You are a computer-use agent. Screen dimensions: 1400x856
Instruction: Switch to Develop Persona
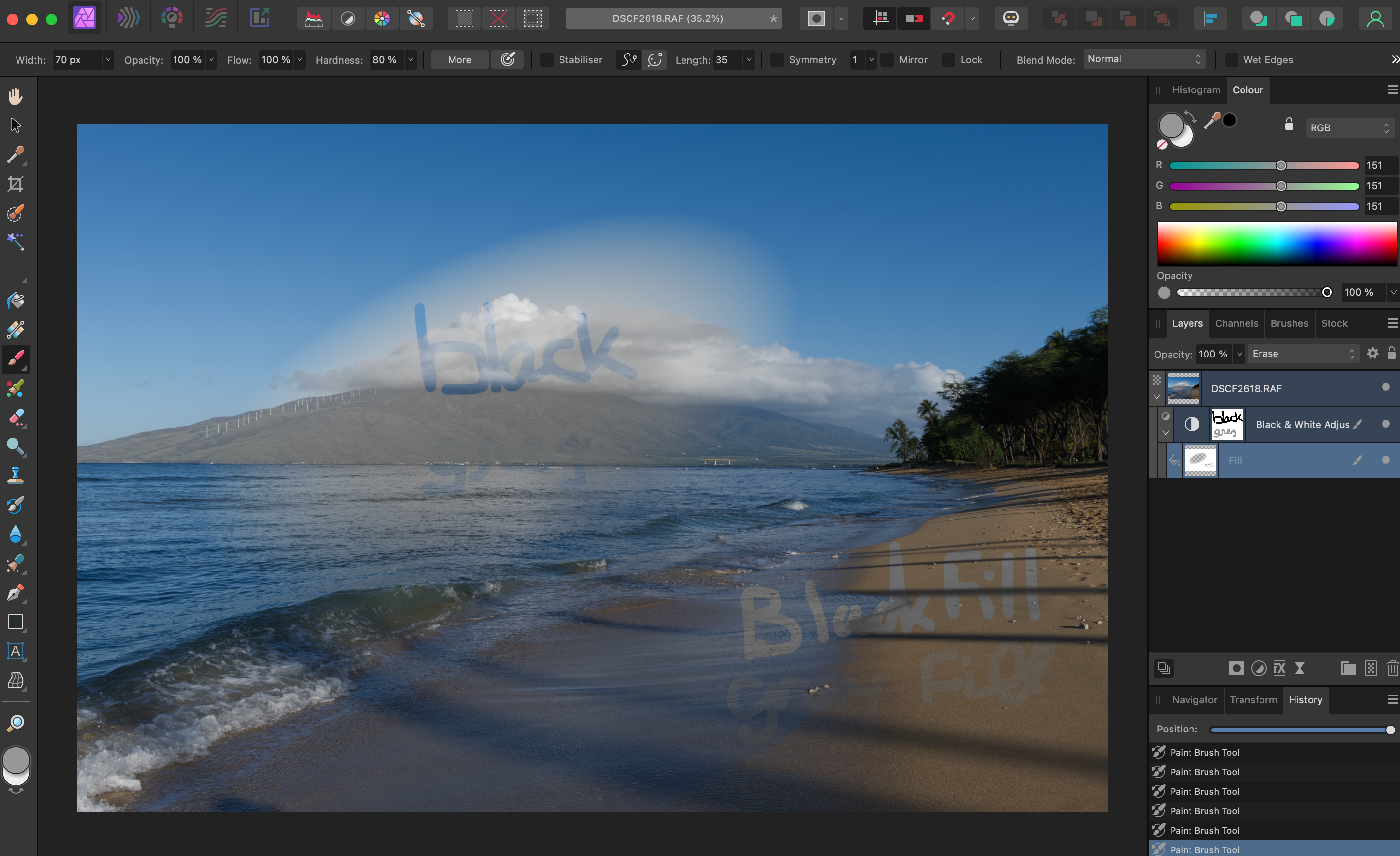pos(172,18)
